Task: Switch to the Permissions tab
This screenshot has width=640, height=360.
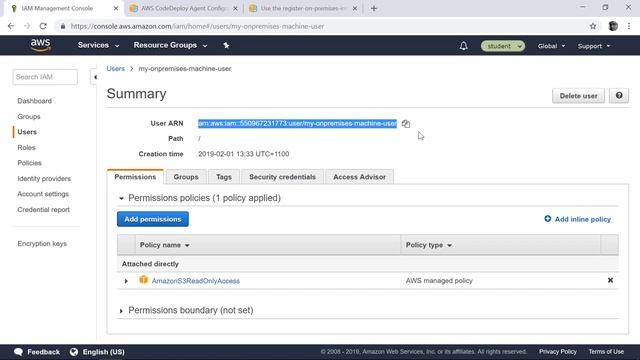Action: [135, 177]
